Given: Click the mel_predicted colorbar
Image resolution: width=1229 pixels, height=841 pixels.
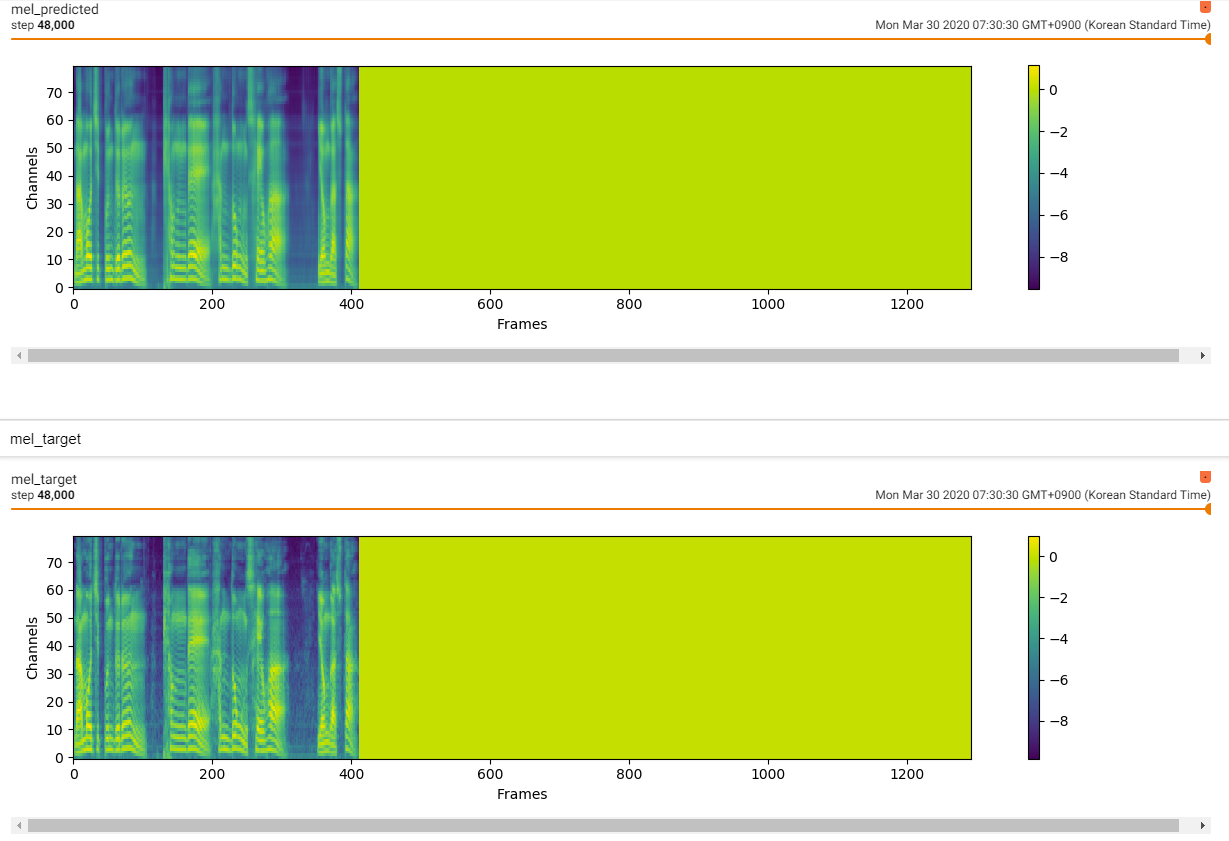Looking at the screenshot, I should click(1034, 177).
